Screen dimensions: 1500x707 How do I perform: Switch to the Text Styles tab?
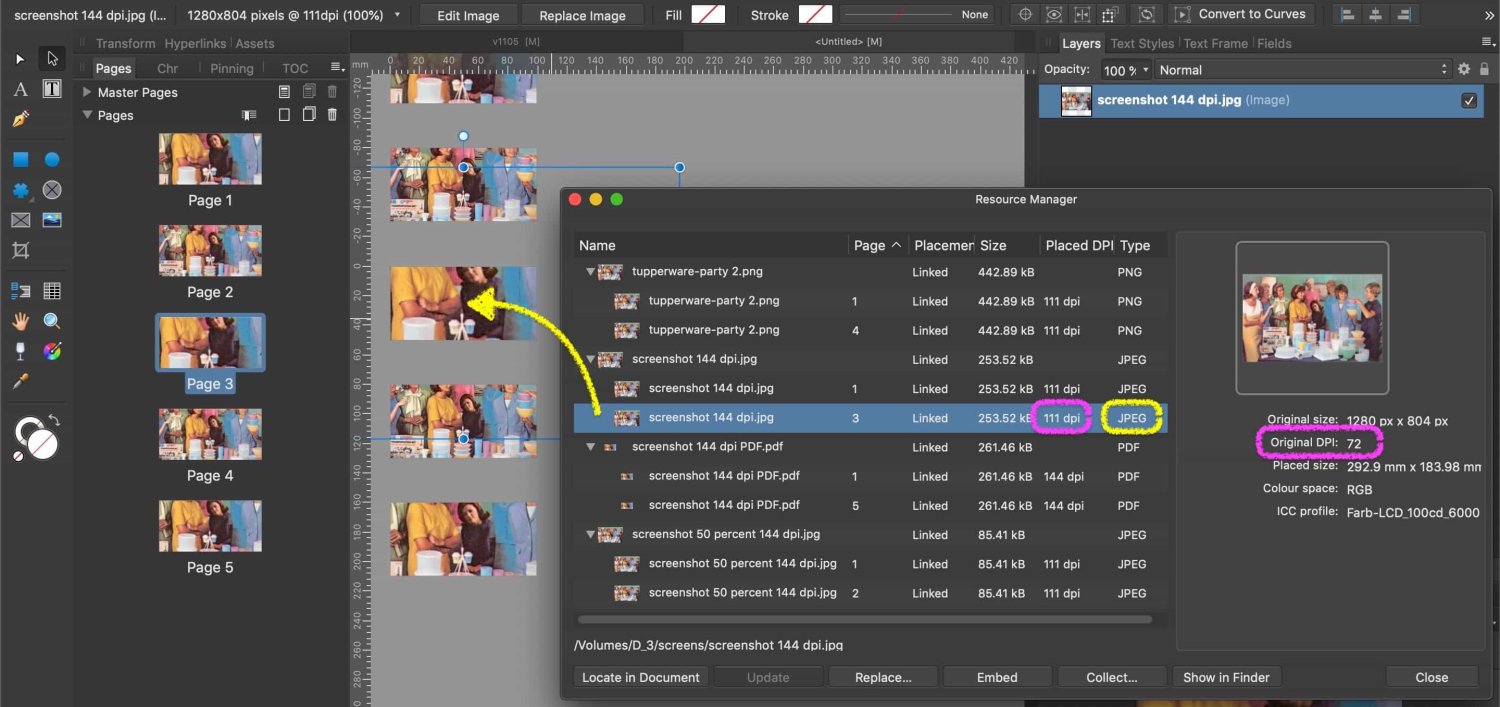click(x=1142, y=43)
